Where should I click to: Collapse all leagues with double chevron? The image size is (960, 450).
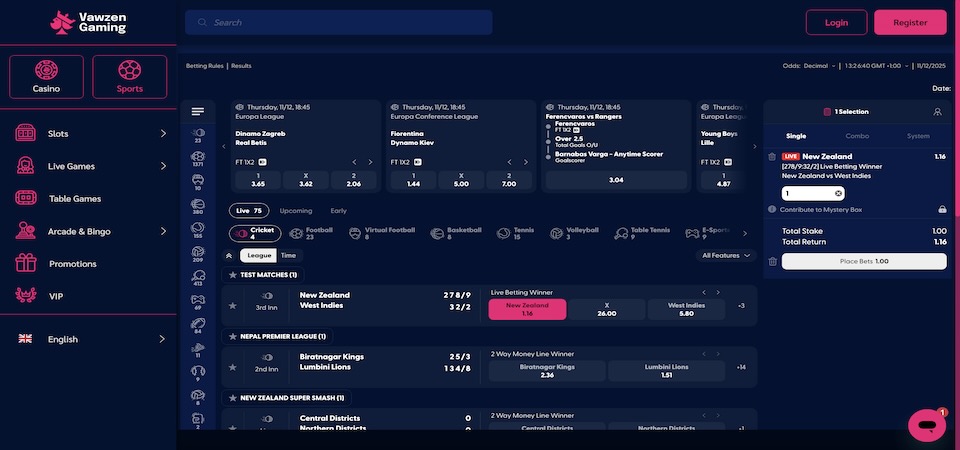229,256
